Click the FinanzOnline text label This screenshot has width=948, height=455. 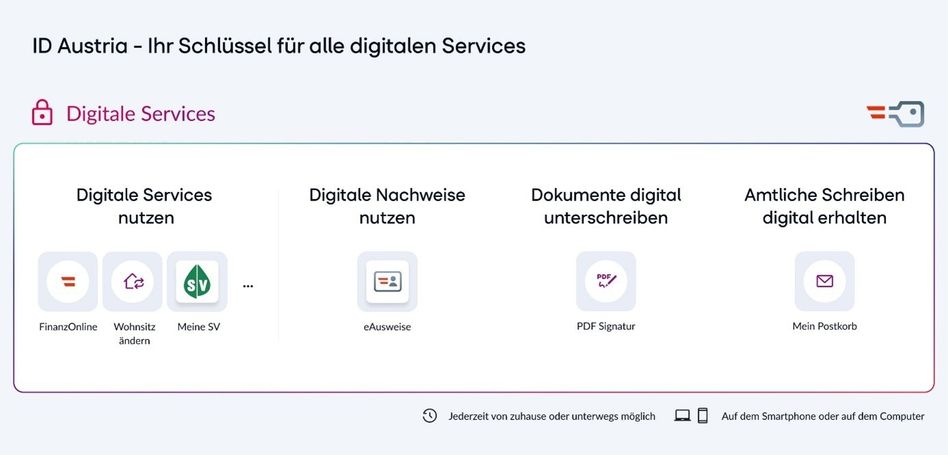(x=68, y=326)
